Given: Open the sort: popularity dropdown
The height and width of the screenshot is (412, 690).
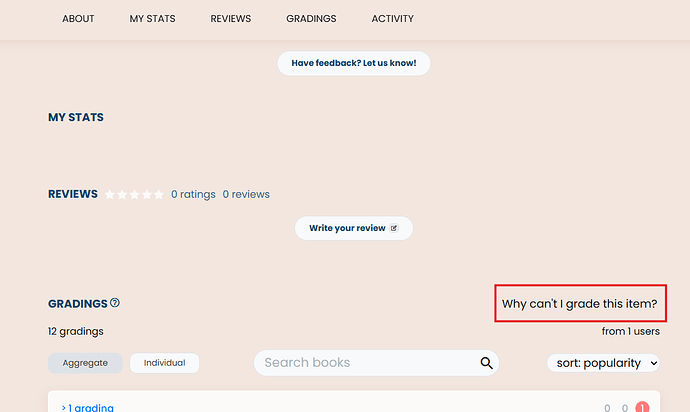Looking at the screenshot, I should (x=603, y=363).
